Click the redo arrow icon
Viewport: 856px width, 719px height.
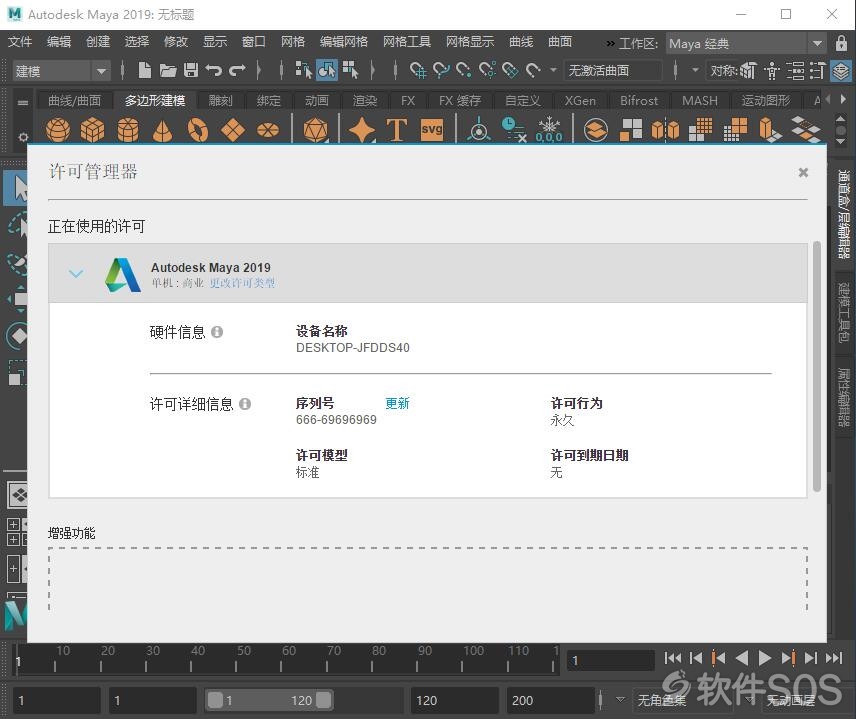click(x=237, y=70)
